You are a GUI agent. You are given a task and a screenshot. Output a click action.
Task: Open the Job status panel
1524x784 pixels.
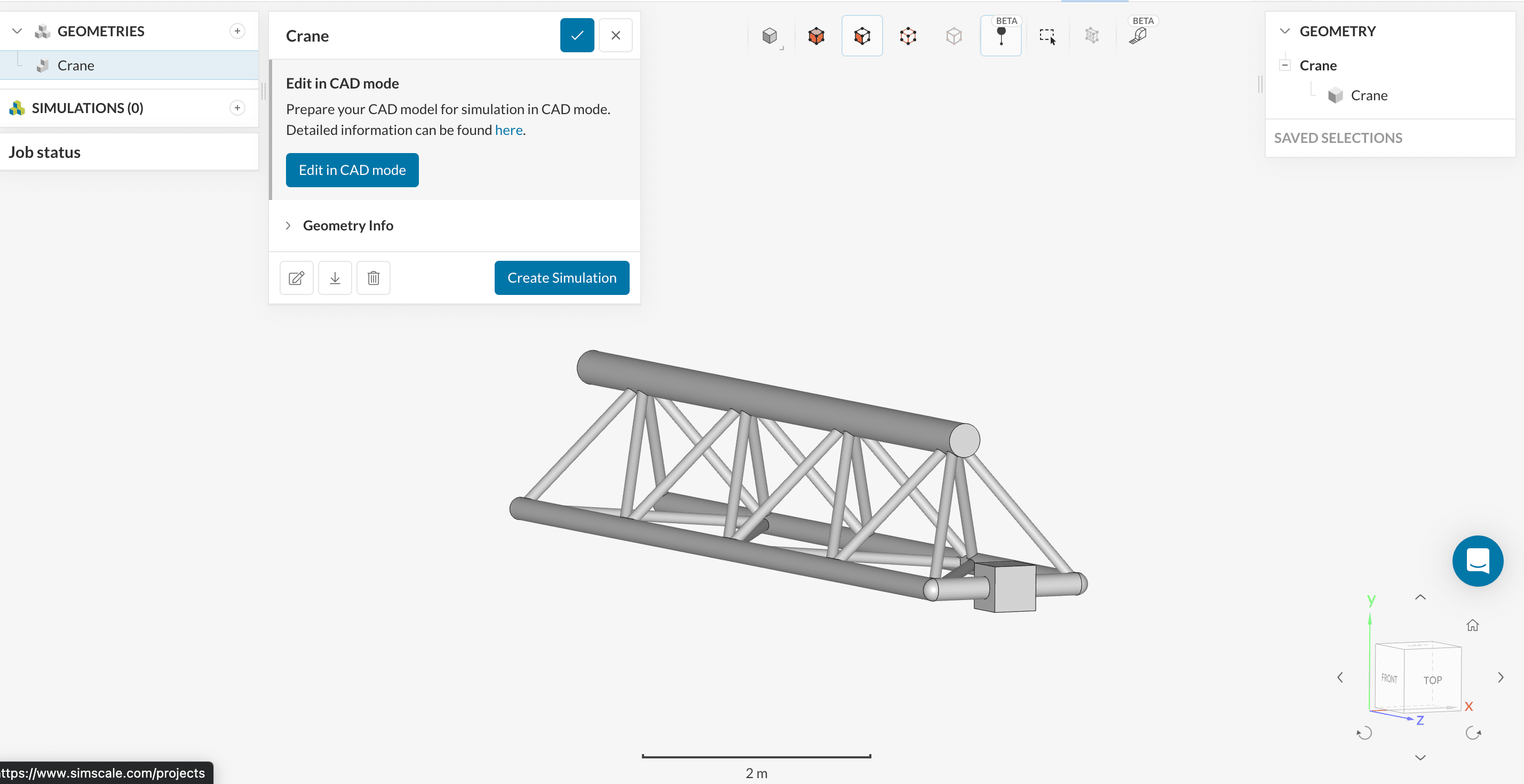pos(45,153)
